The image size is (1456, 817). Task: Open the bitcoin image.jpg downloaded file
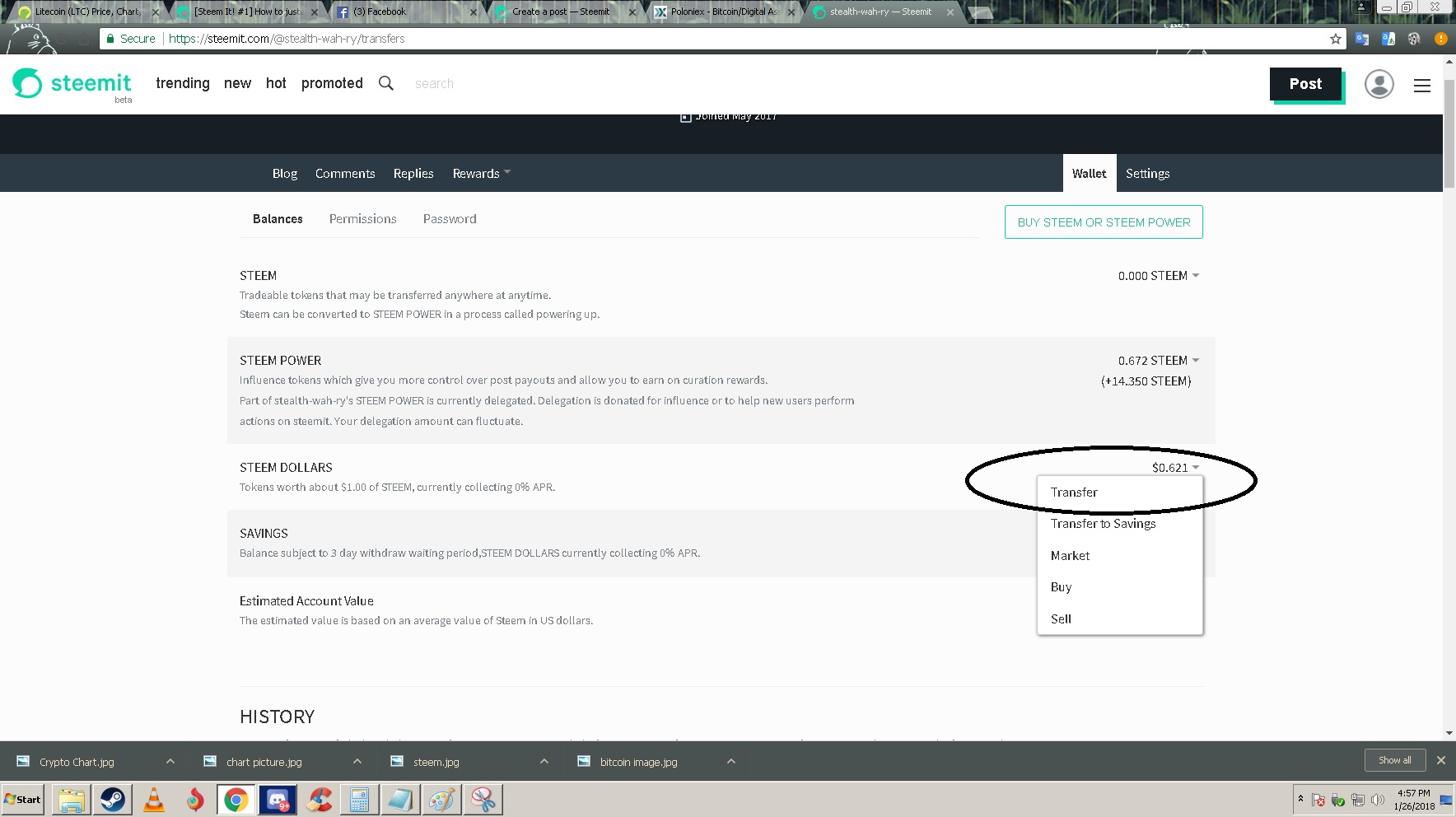pos(638,762)
